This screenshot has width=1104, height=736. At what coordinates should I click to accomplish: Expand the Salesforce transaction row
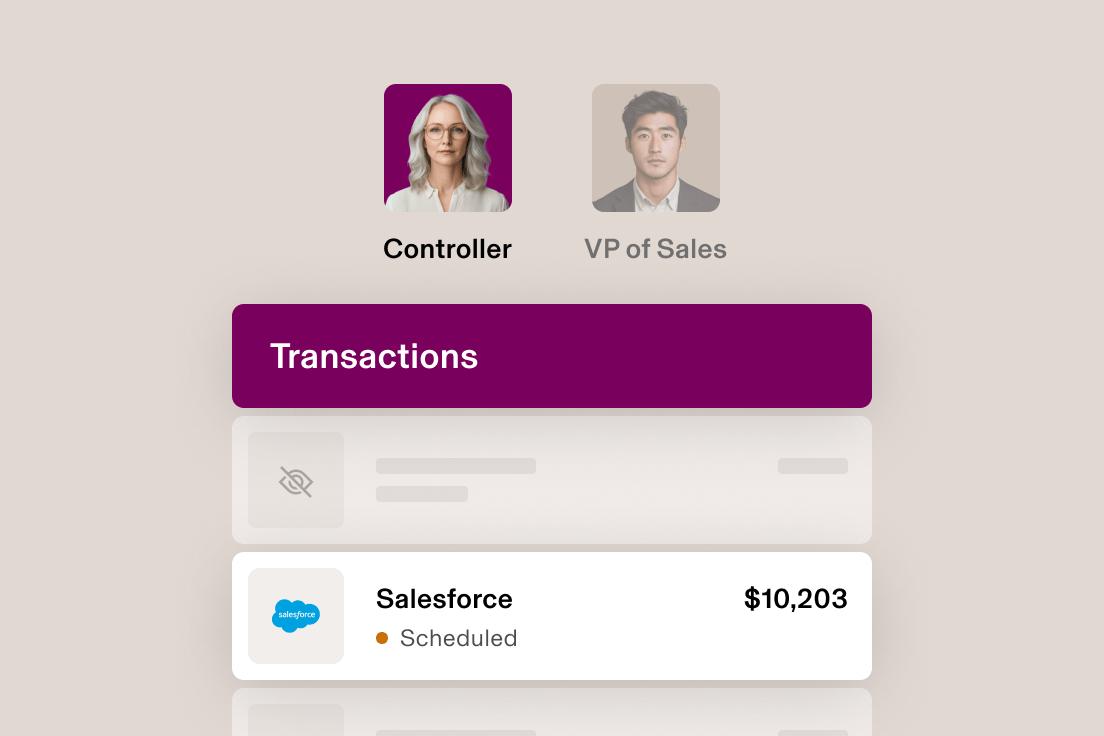coord(552,616)
